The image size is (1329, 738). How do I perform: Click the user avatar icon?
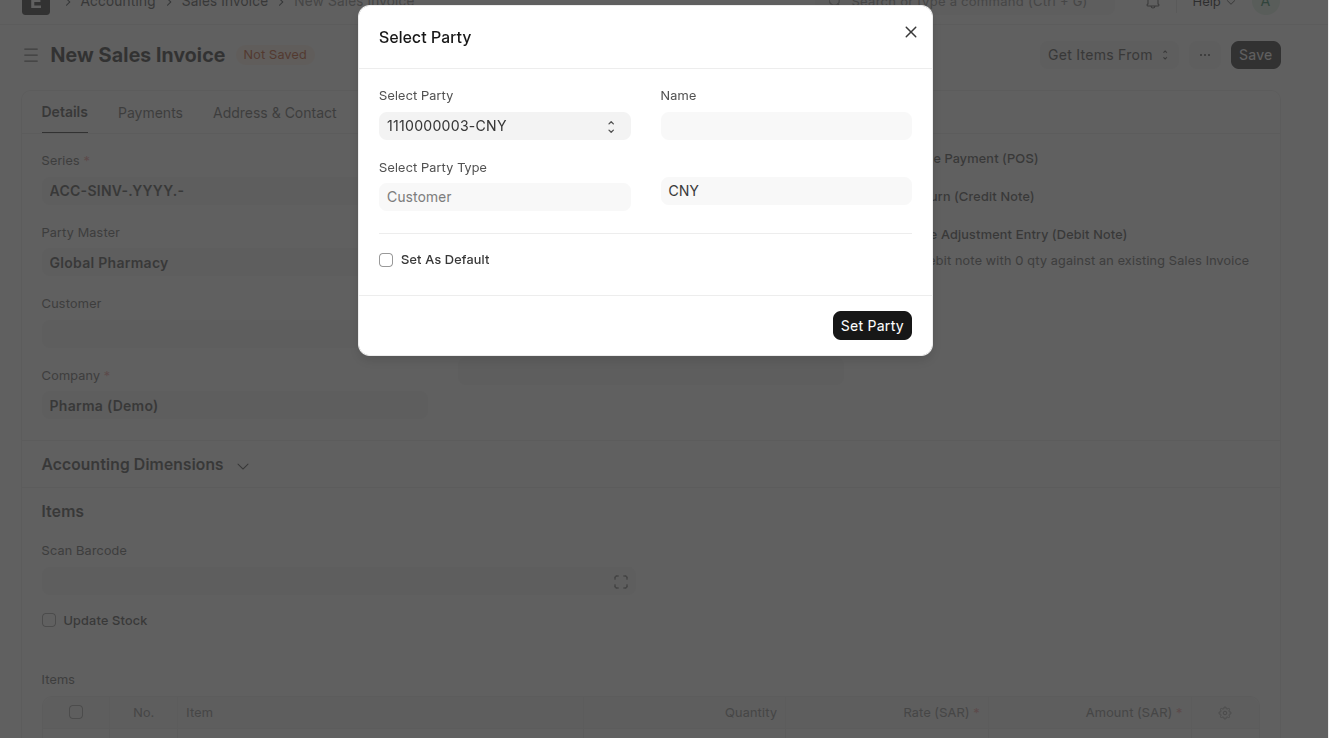[x=1265, y=4]
